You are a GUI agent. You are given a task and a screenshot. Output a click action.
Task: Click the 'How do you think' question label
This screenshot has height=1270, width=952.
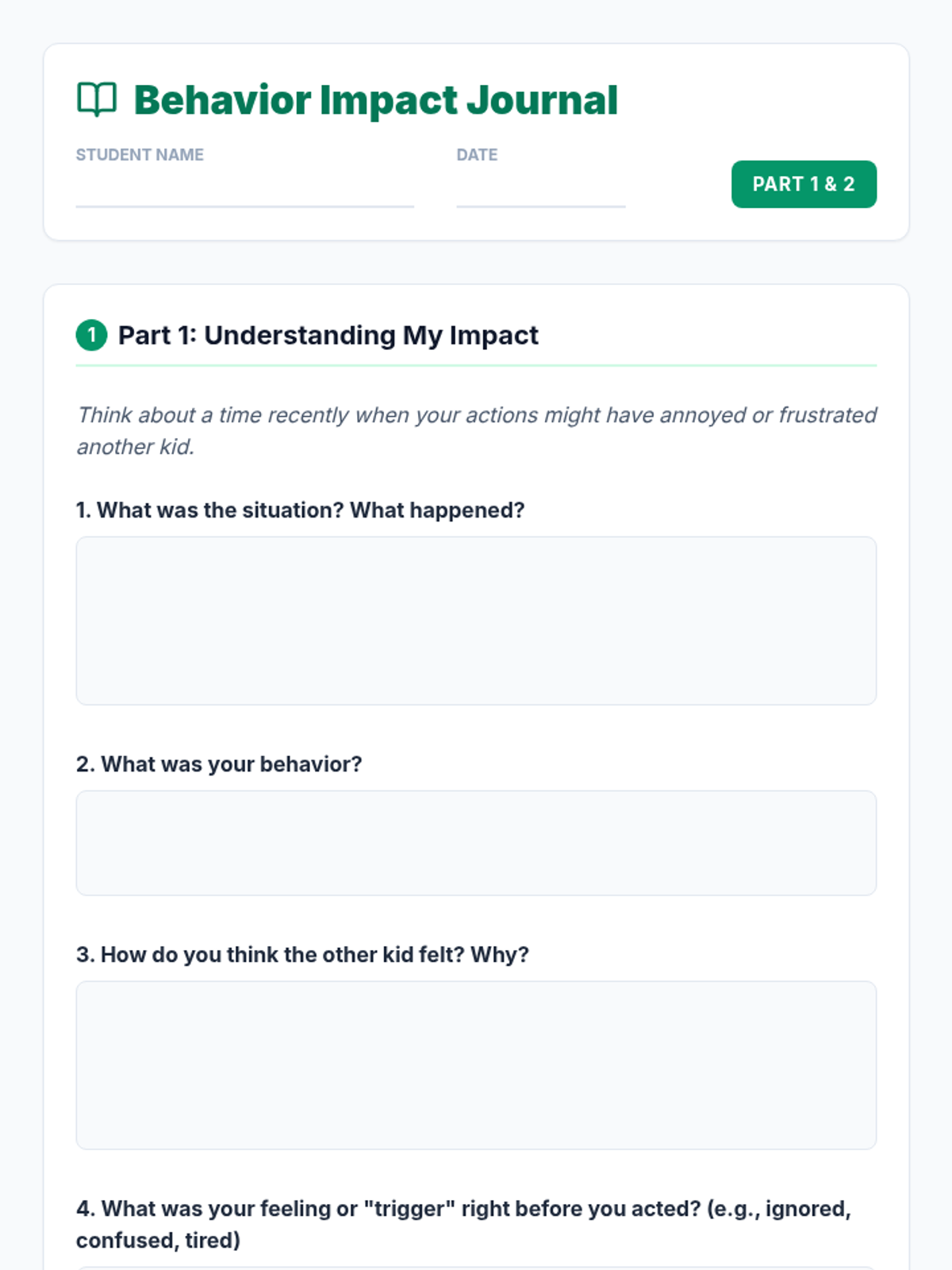(x=302, y=954)
